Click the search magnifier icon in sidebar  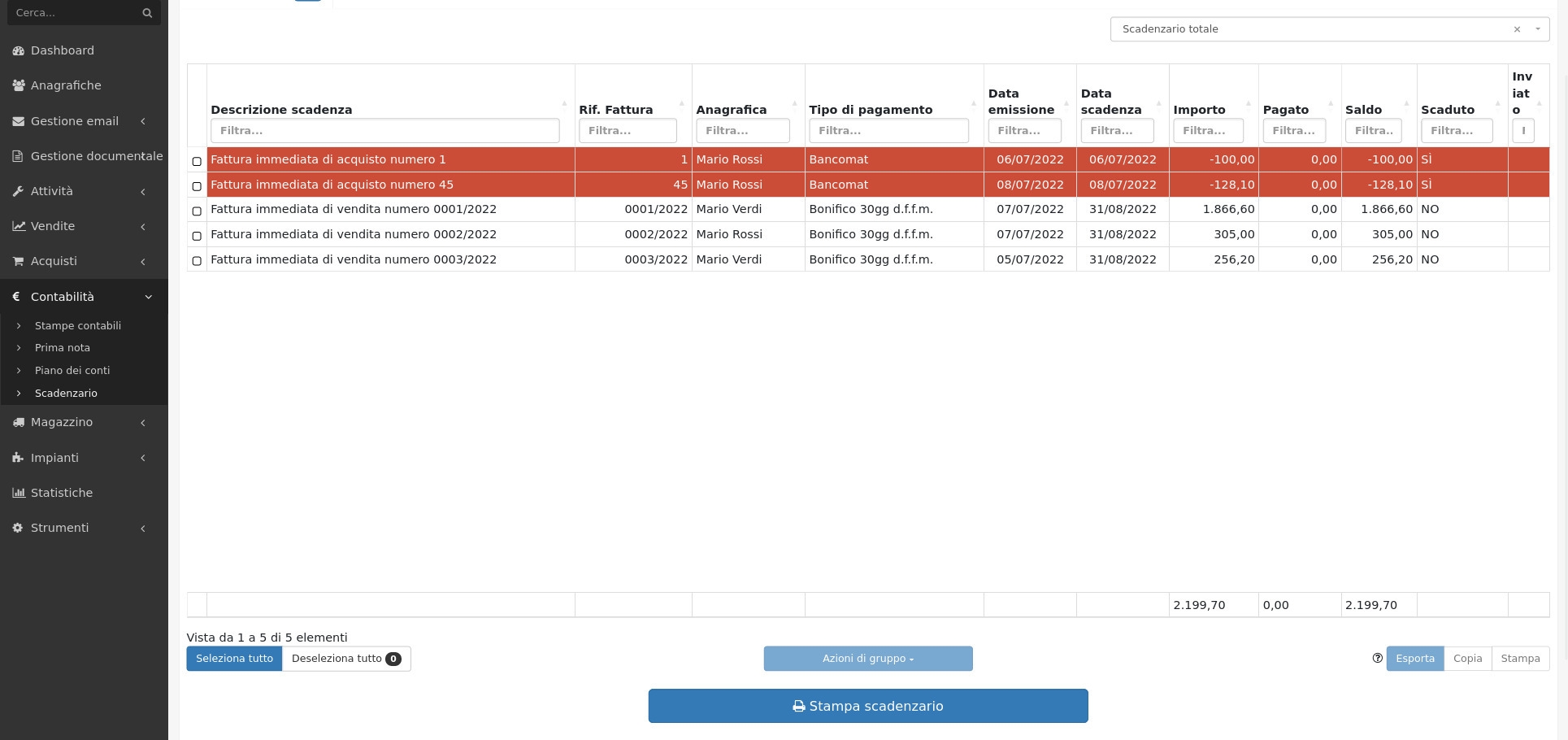147,13
